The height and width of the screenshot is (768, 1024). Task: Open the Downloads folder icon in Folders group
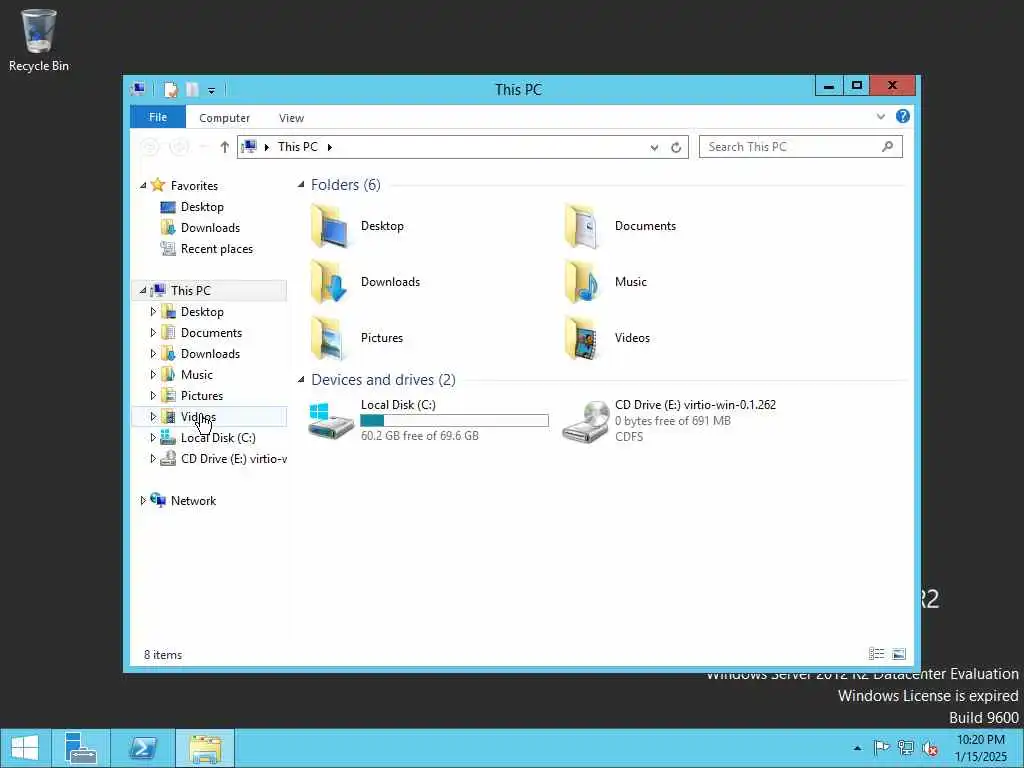[x=329, y=282]
